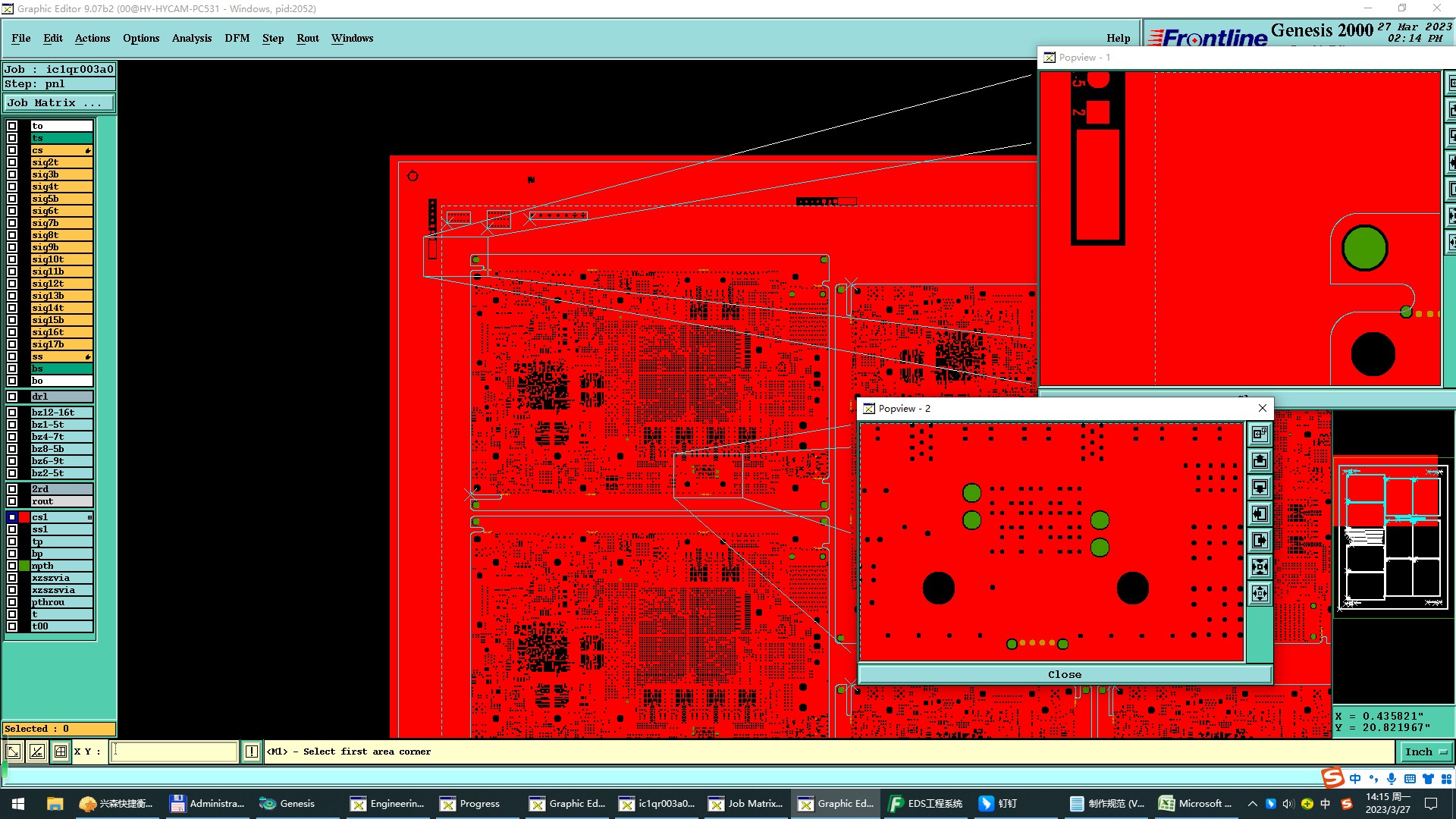Click the pan left icon in Popview 2

(x=1260, y=513)
